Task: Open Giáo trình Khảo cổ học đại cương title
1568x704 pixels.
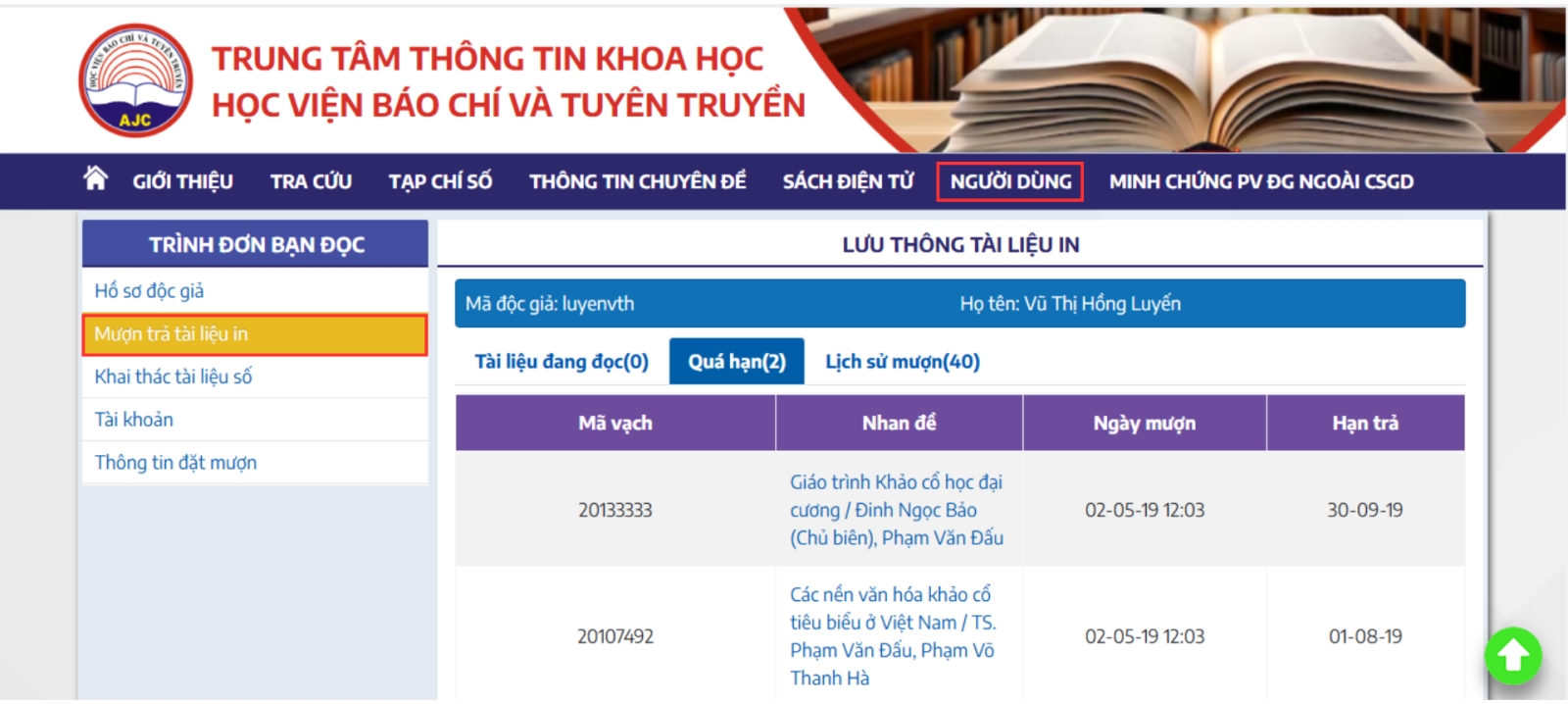Action: 897,510
